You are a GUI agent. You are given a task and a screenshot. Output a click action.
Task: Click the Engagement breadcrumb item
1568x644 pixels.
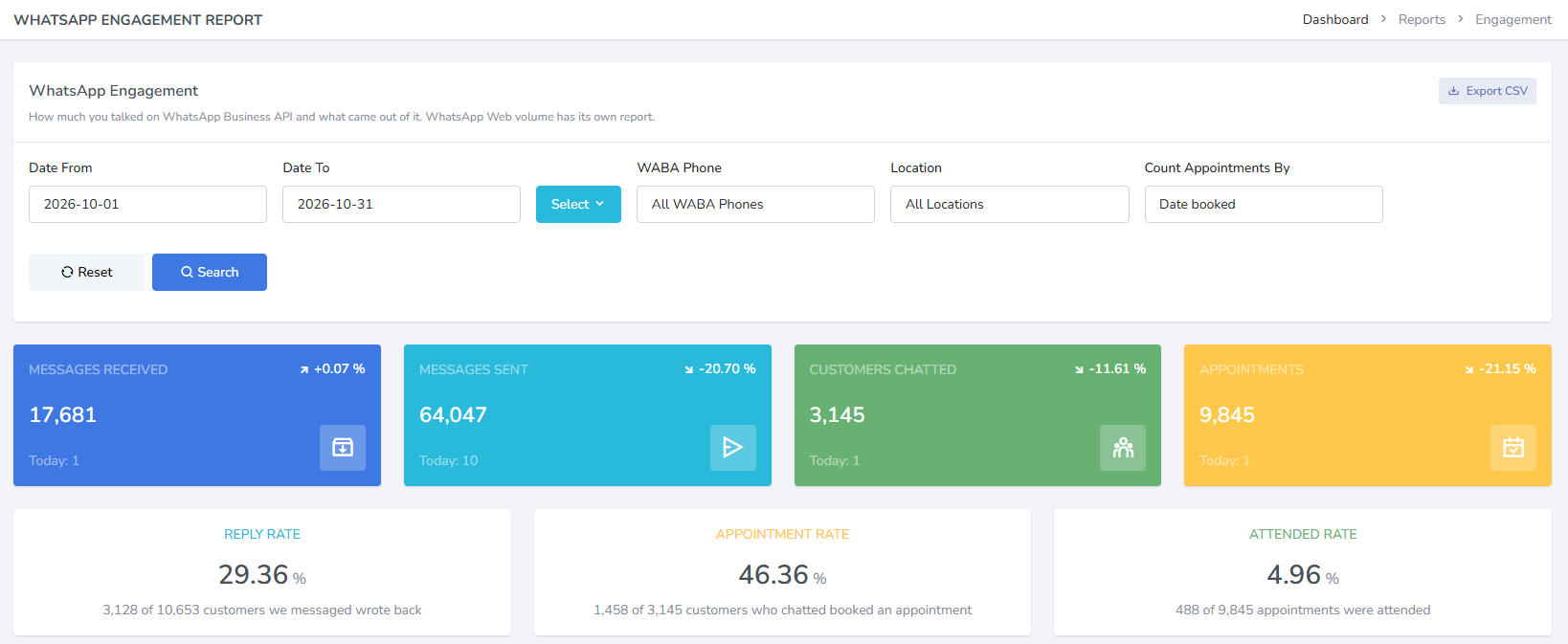[x=1513, y=19]
